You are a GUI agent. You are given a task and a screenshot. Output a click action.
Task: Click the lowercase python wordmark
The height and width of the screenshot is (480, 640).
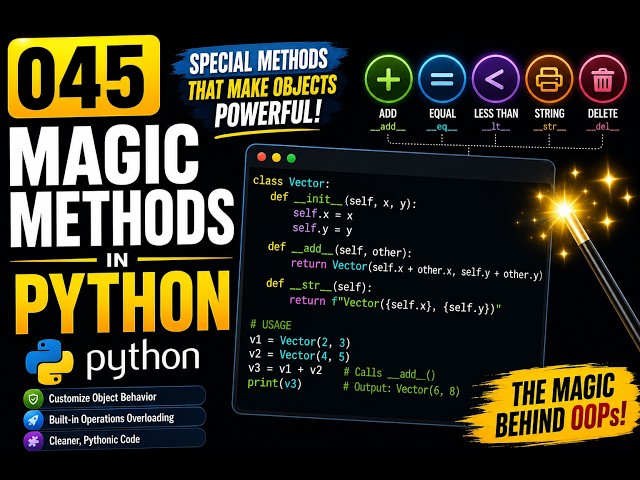point(143,361)
